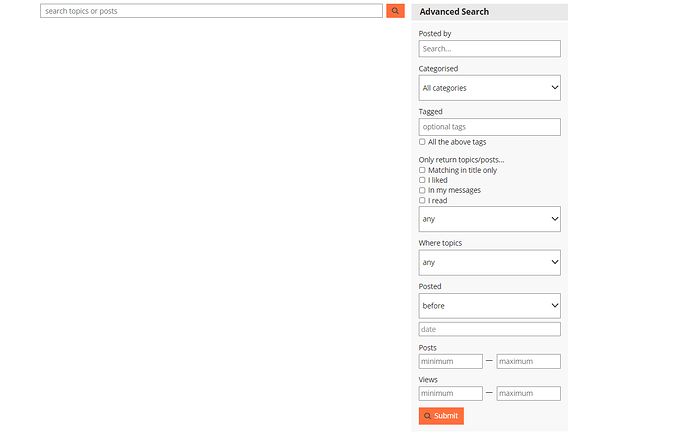Enable All the above tags checkbox

[422, 142]
